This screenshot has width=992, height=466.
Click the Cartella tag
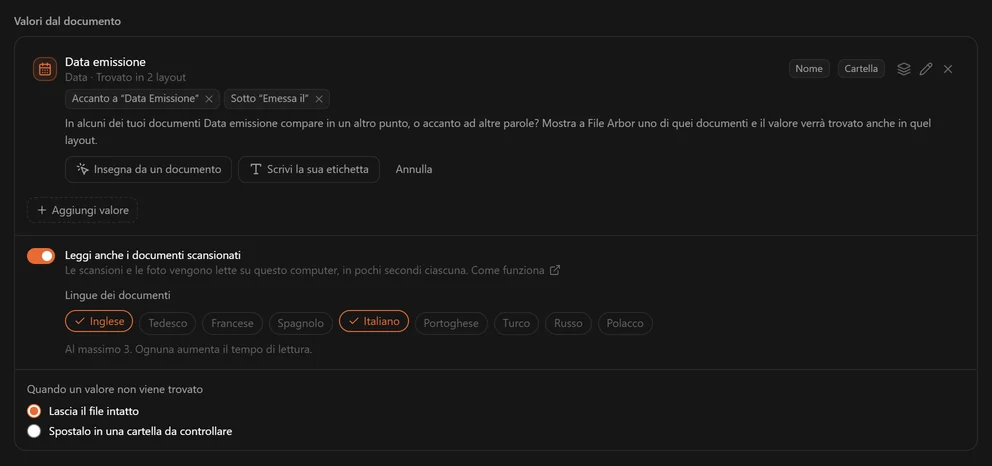click(861, 69)
